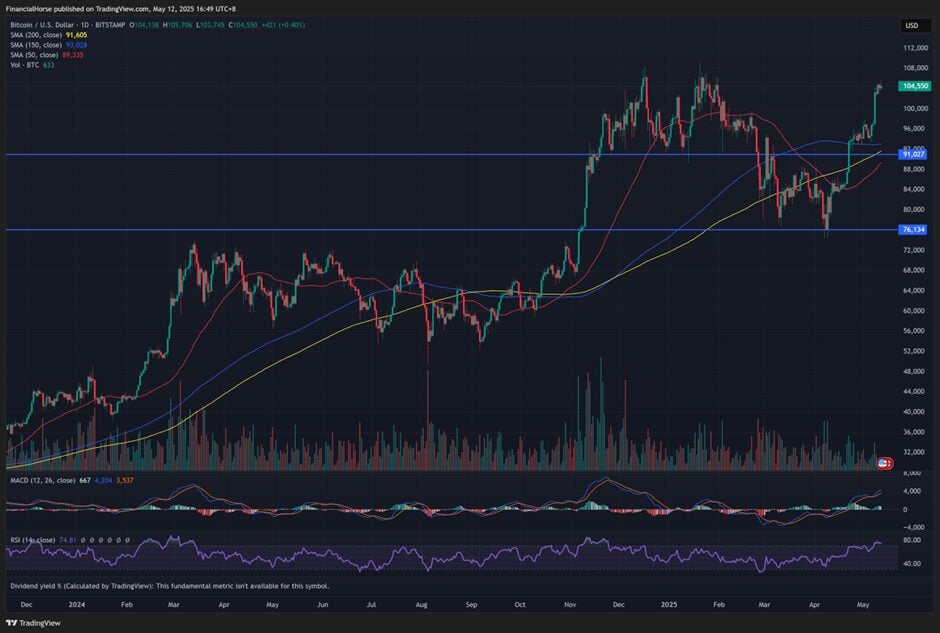Screen dimensions: 940x633
Task: Click the 2024 label on time axis
Action: [x=76, y=605]
